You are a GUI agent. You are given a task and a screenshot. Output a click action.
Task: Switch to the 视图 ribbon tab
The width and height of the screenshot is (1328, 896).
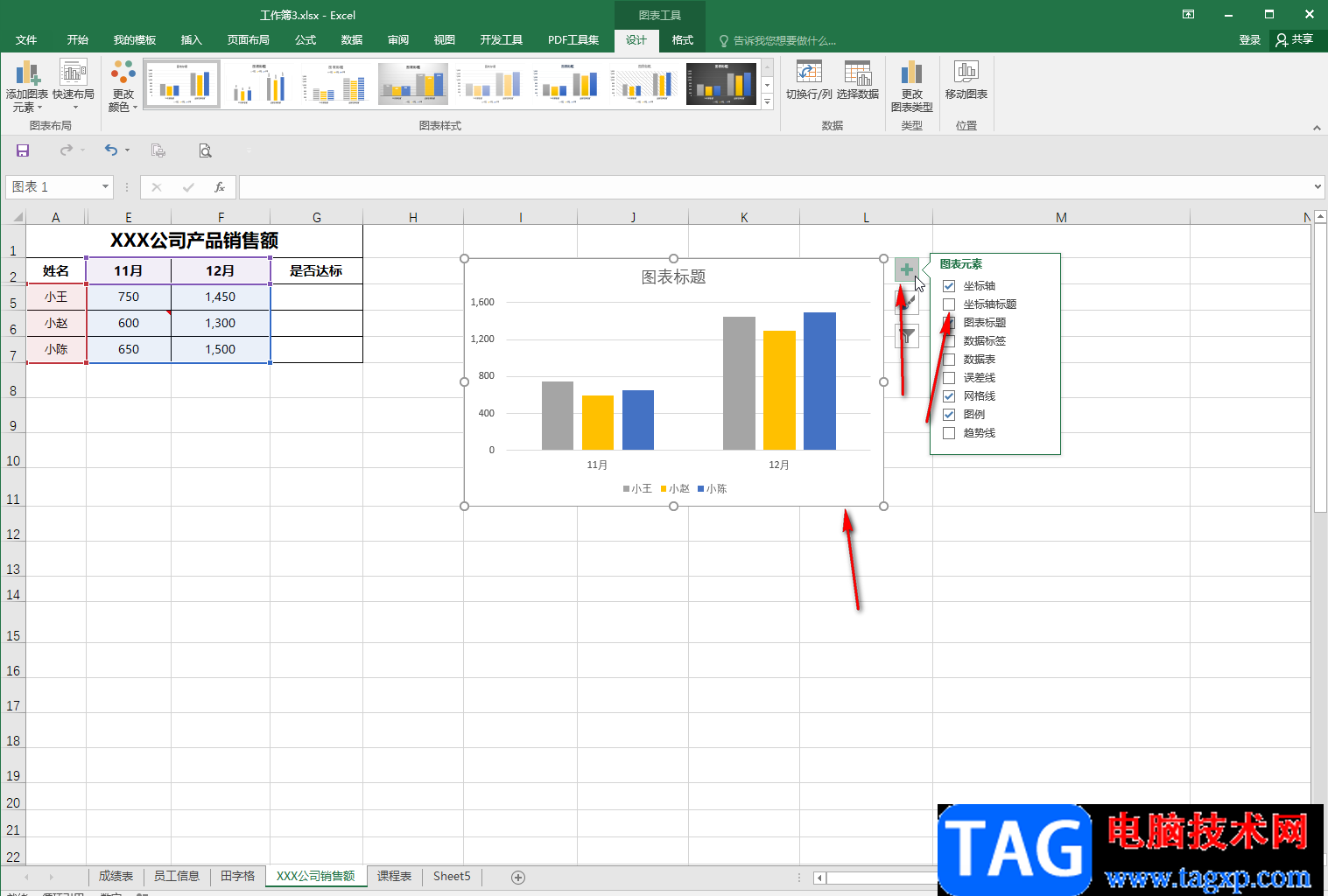[444, 40]
